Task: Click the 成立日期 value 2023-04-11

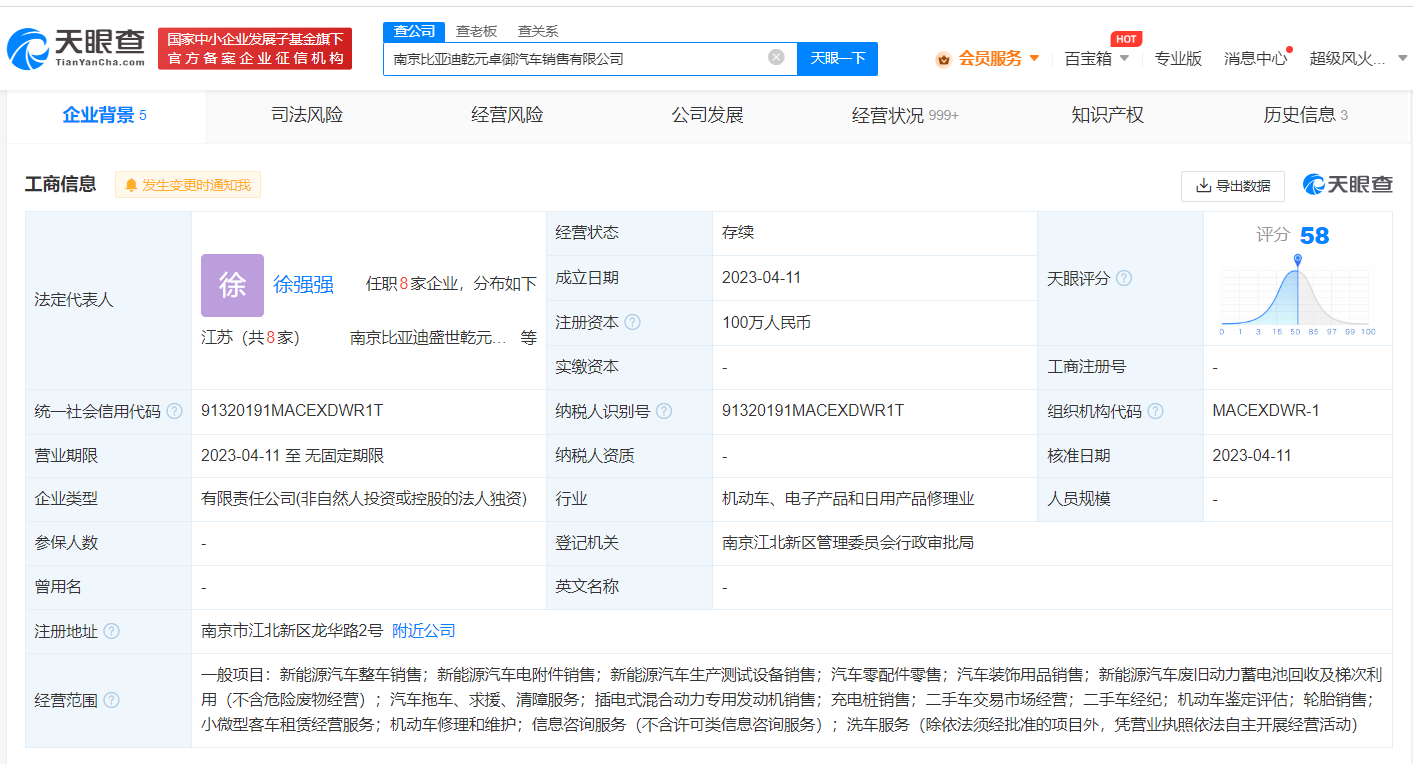Action: coord(761,278)
